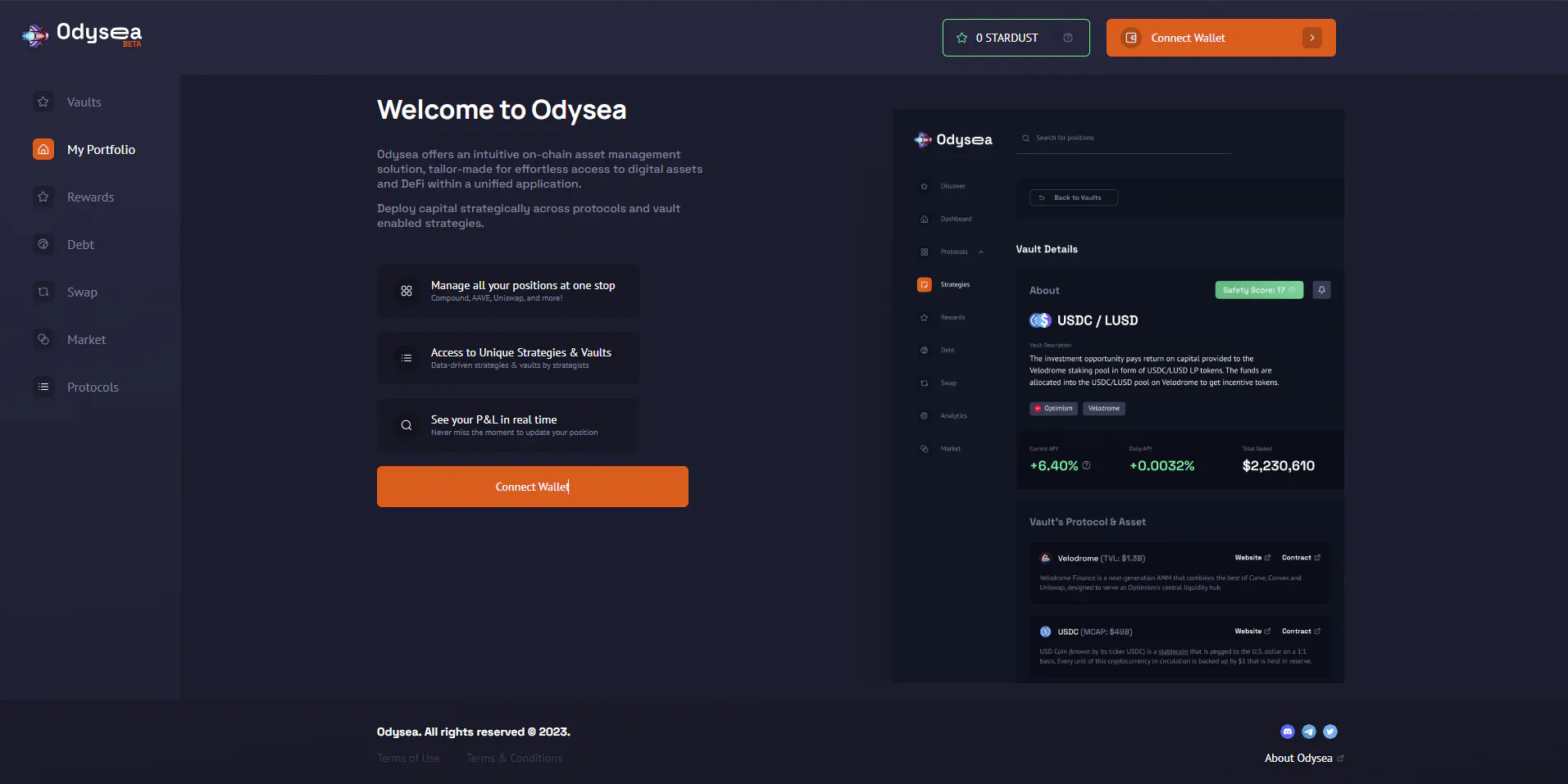Screen dimensions: 1568x784
Task: Click the Vaults star icon in sidebar
Action: click(43, 102)
